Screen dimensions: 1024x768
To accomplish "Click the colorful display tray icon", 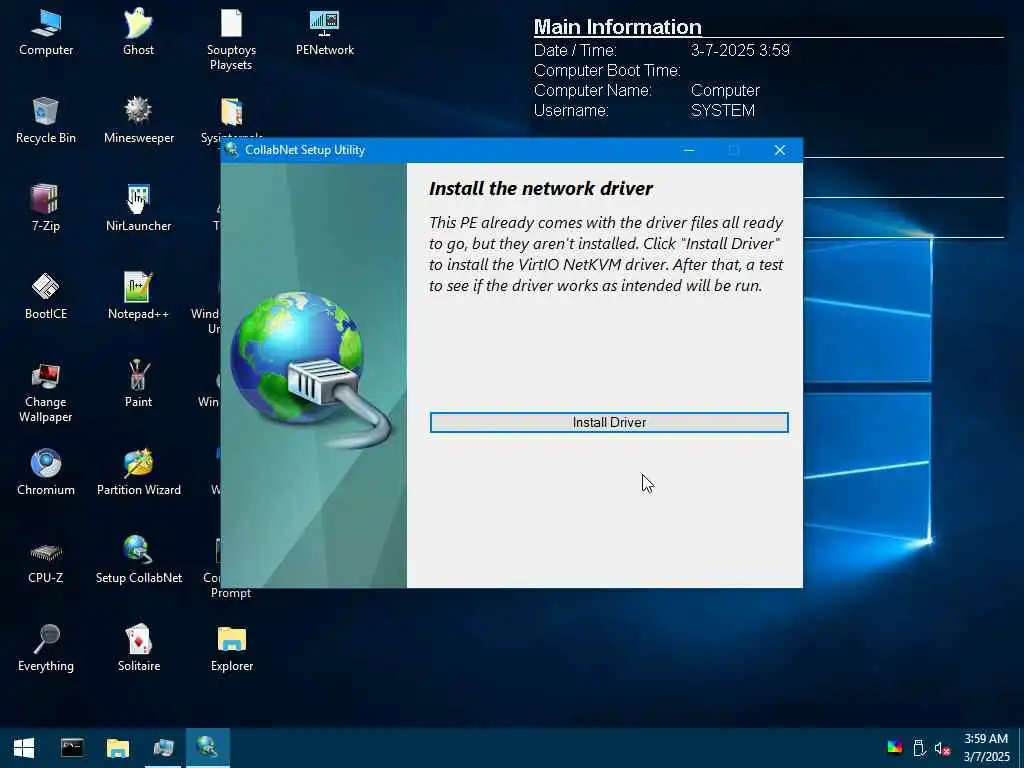I will tap(895, 748).
